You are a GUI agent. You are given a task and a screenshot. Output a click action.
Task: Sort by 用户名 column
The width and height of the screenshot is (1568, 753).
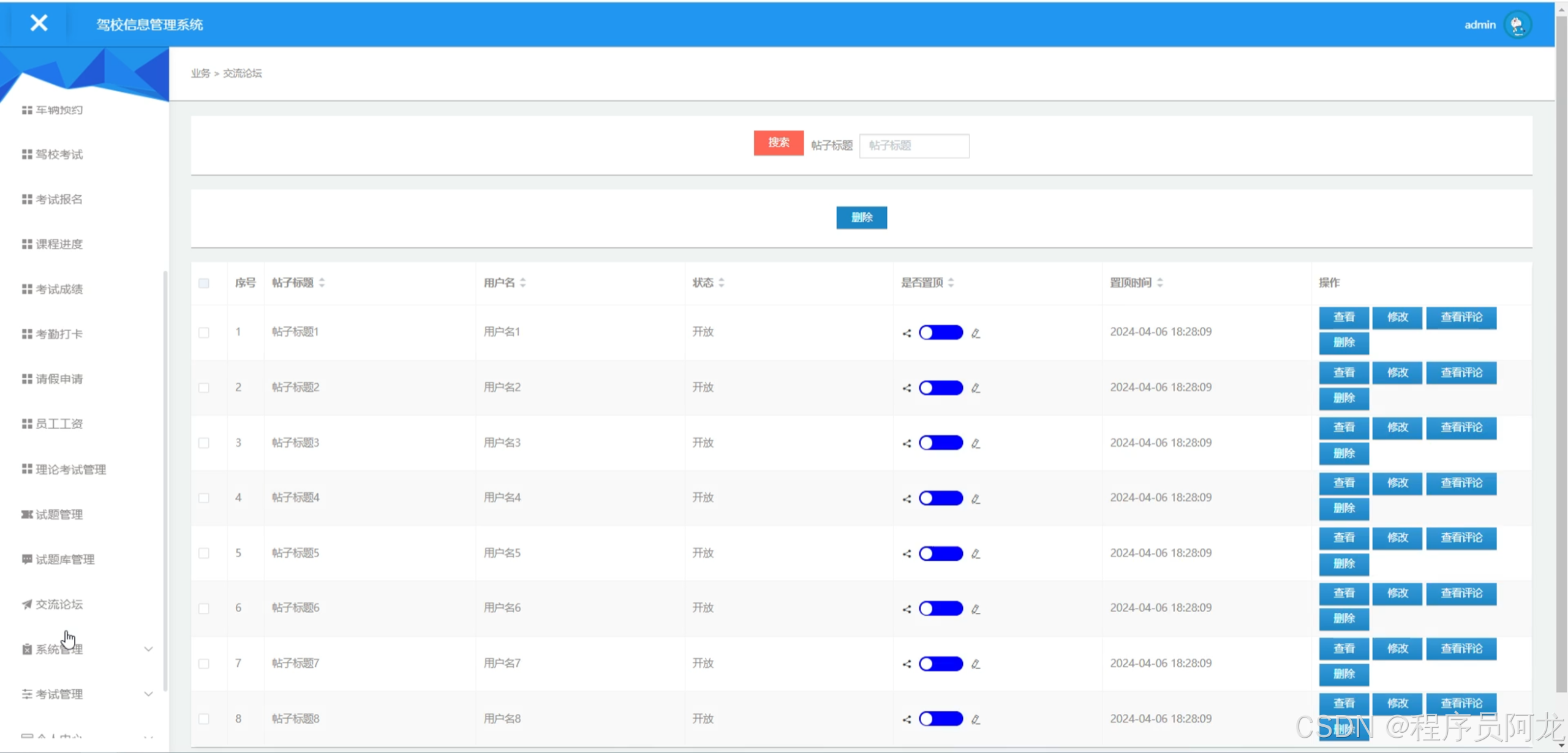[523, 283]
